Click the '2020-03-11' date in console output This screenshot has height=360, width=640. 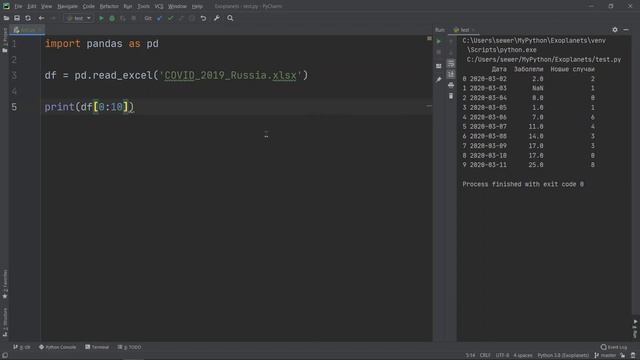pyautogui.click(x=488, y=165)
